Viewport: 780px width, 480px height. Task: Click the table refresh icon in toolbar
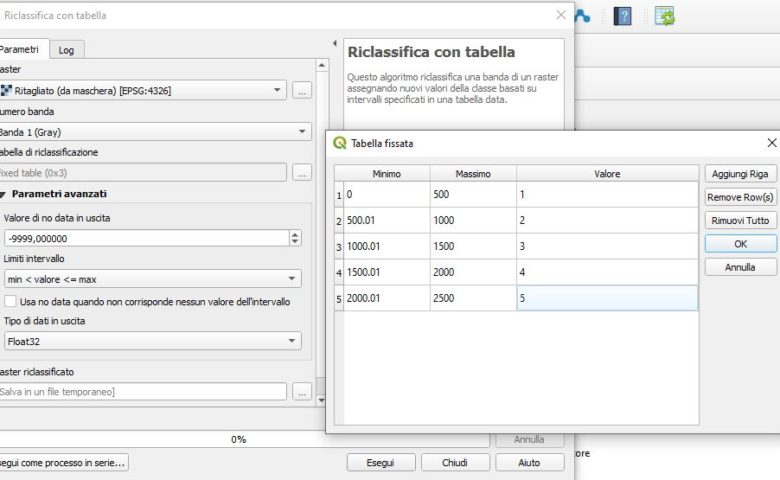pos(664,16)
